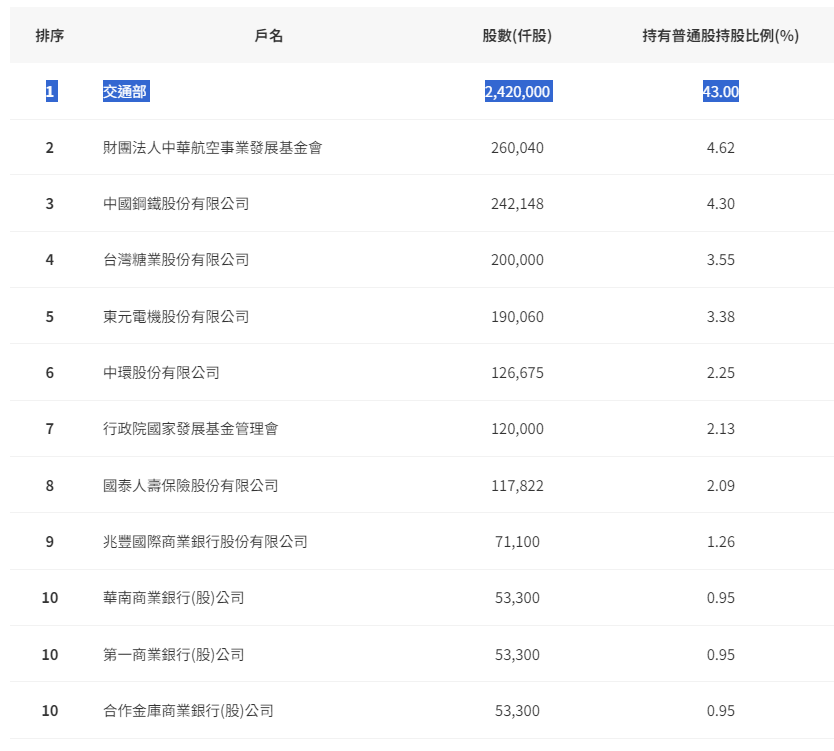Click the share count 126,675
Screen dimensions: 834x751
(517, 372)
